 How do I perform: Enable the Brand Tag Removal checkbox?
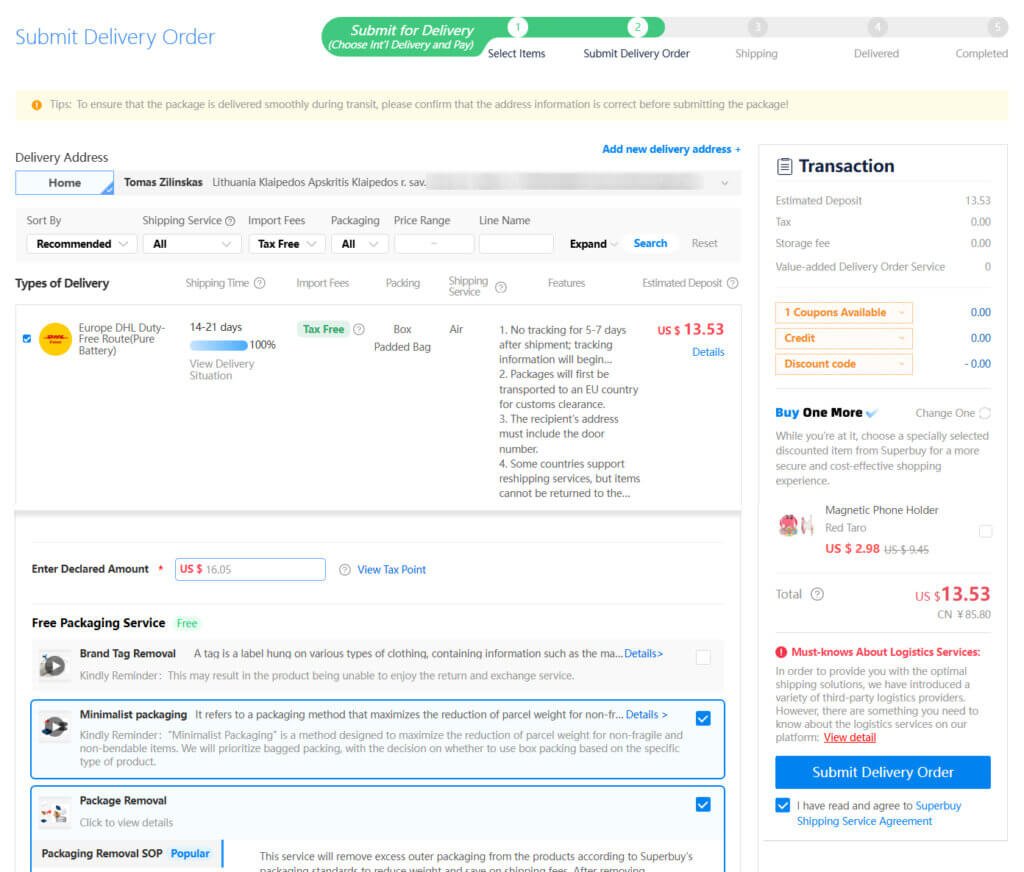click(x=703, y=657)
